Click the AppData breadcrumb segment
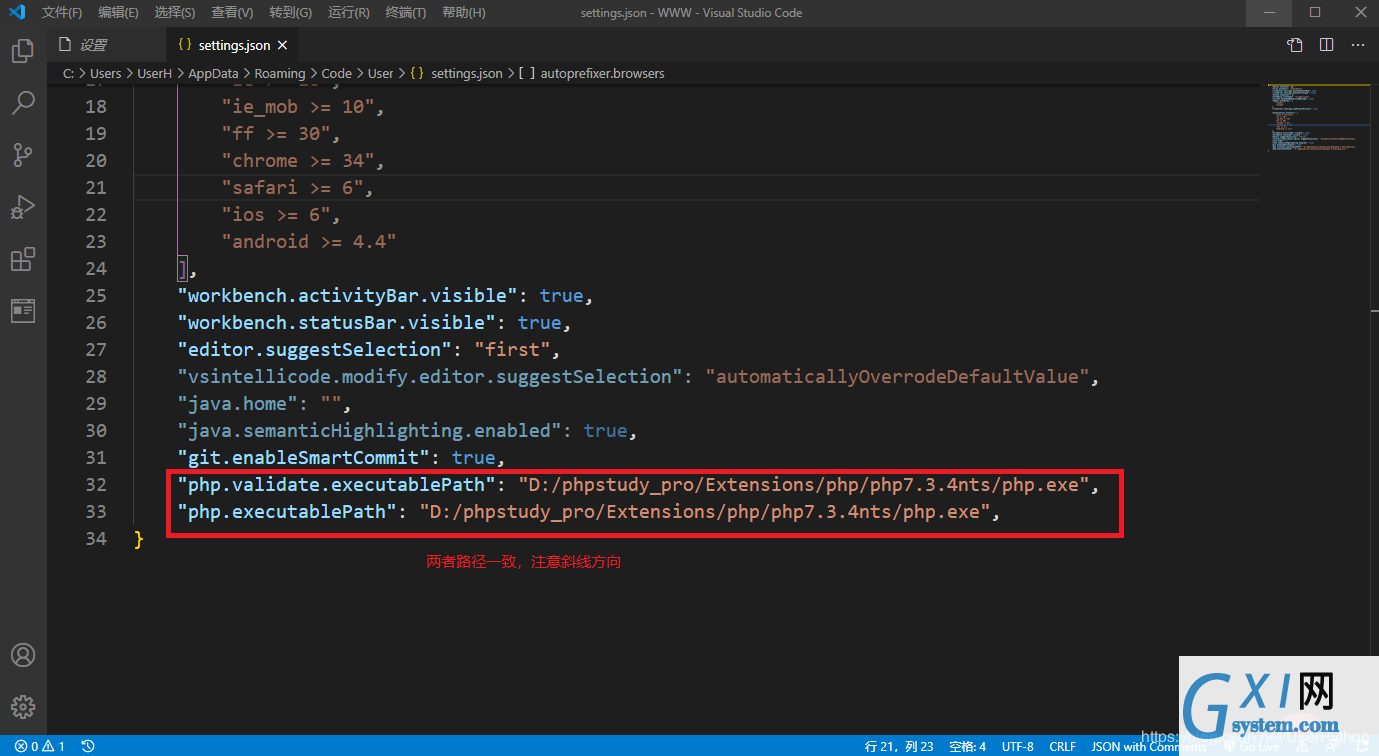This screenshot has height=756, width=1379. pos(214,73)
